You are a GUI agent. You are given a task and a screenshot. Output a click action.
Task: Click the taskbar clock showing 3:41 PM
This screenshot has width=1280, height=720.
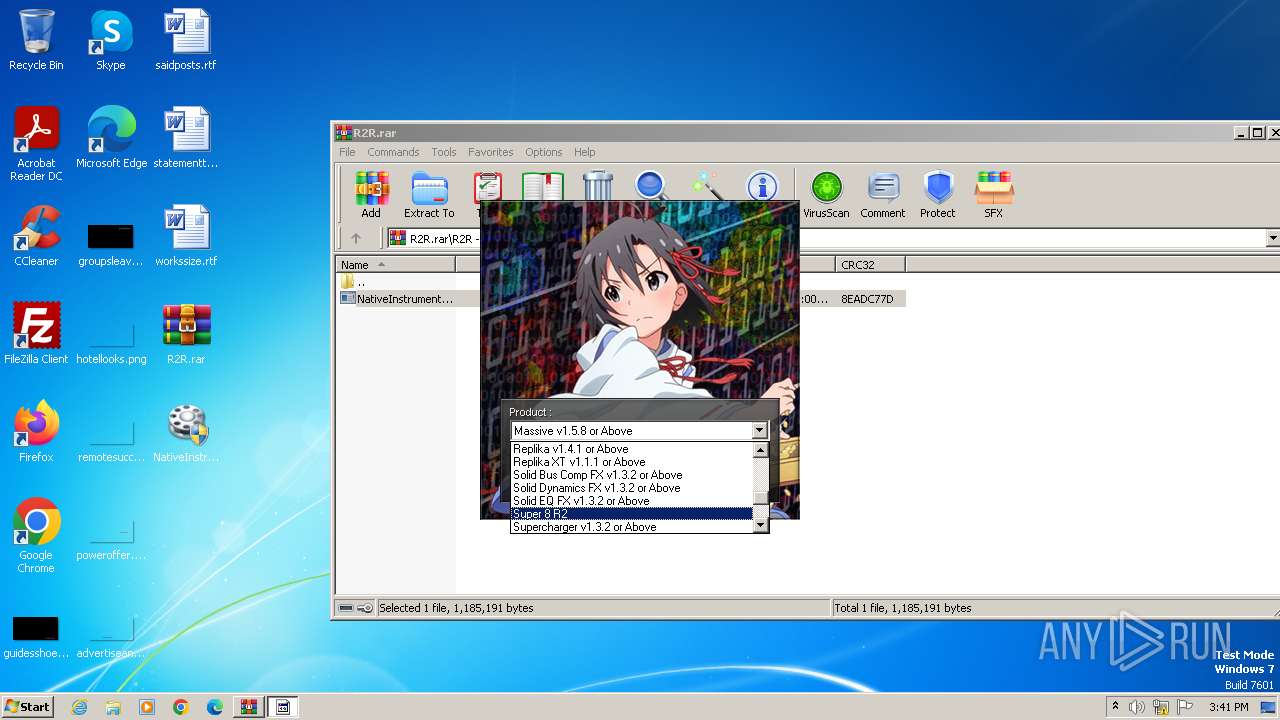point(1228,707)
